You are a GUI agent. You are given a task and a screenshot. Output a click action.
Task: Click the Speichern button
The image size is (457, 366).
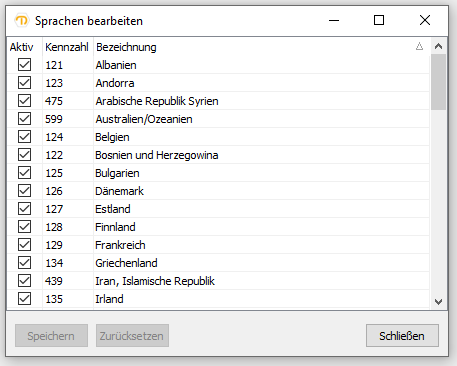[x=51, y=336]
